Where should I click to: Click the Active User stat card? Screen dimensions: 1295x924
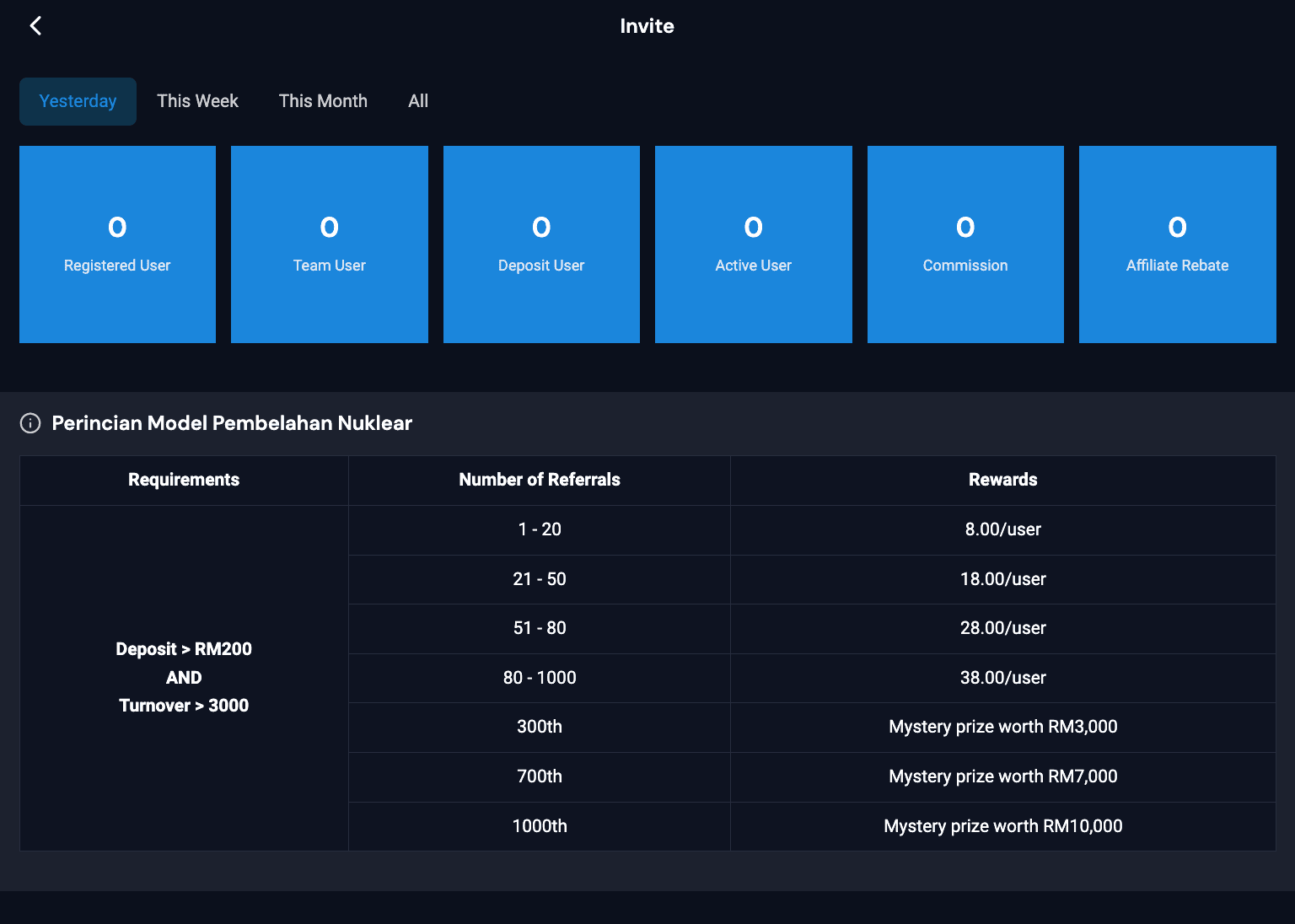tap(754, 244)
